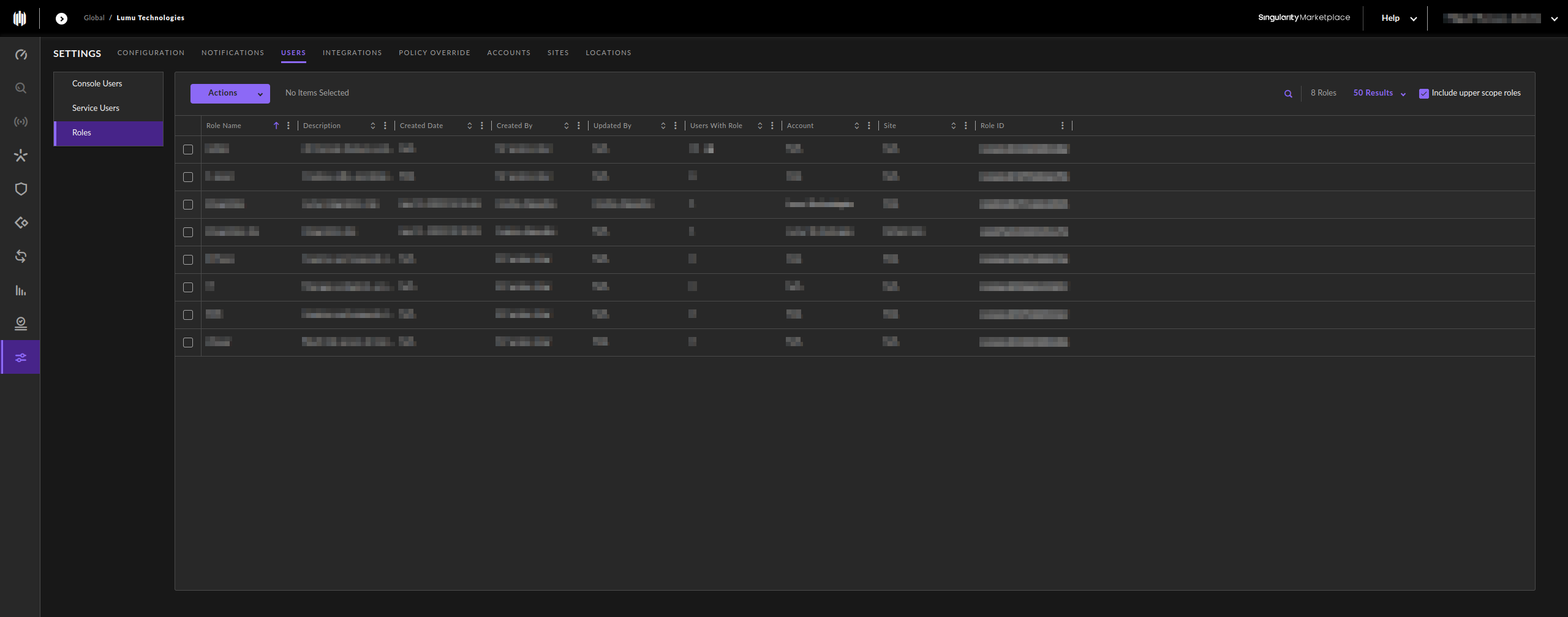Open the Actions dropdown

point(230,93)
